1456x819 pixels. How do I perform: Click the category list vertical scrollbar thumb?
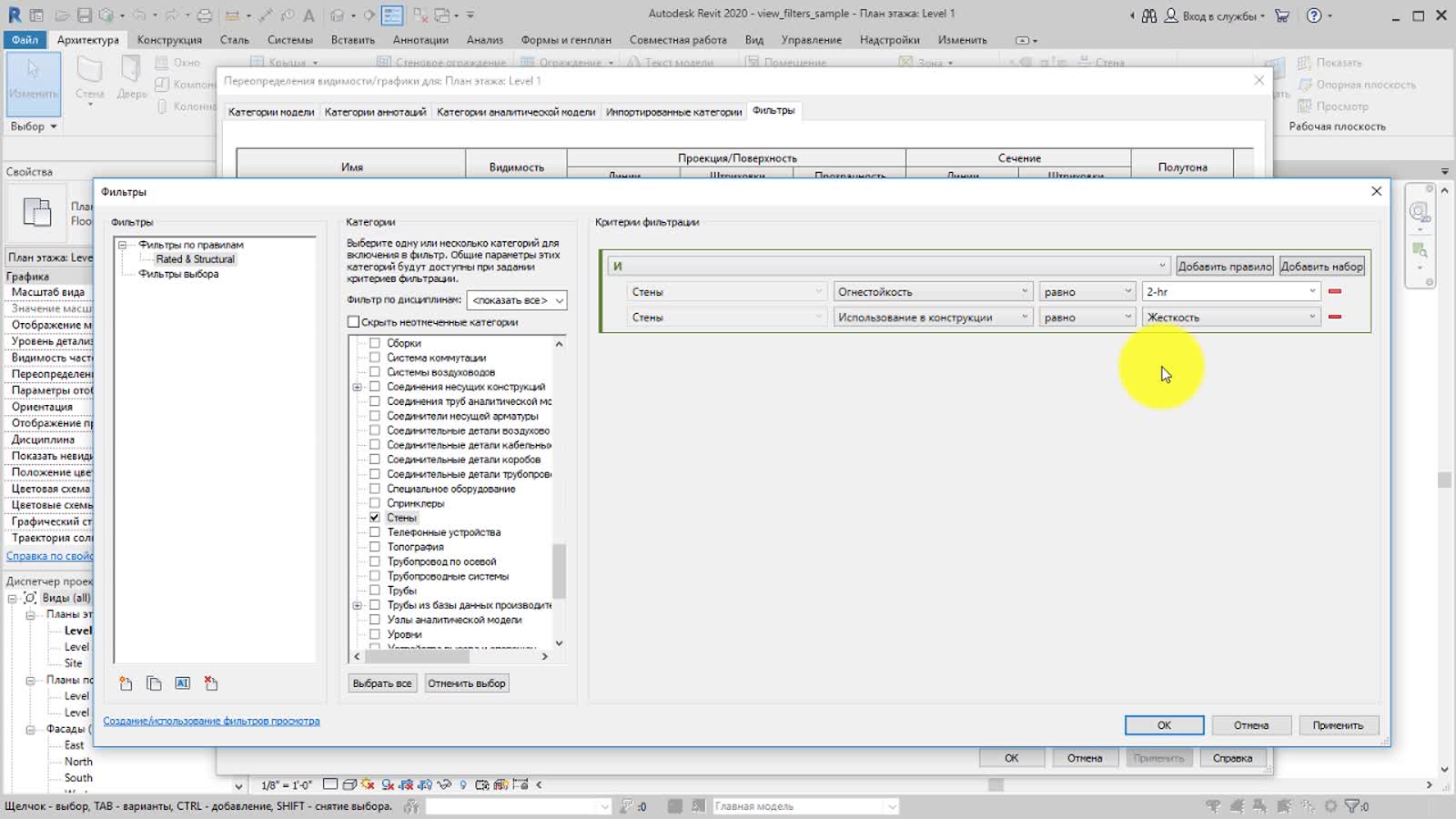[559, 571]
